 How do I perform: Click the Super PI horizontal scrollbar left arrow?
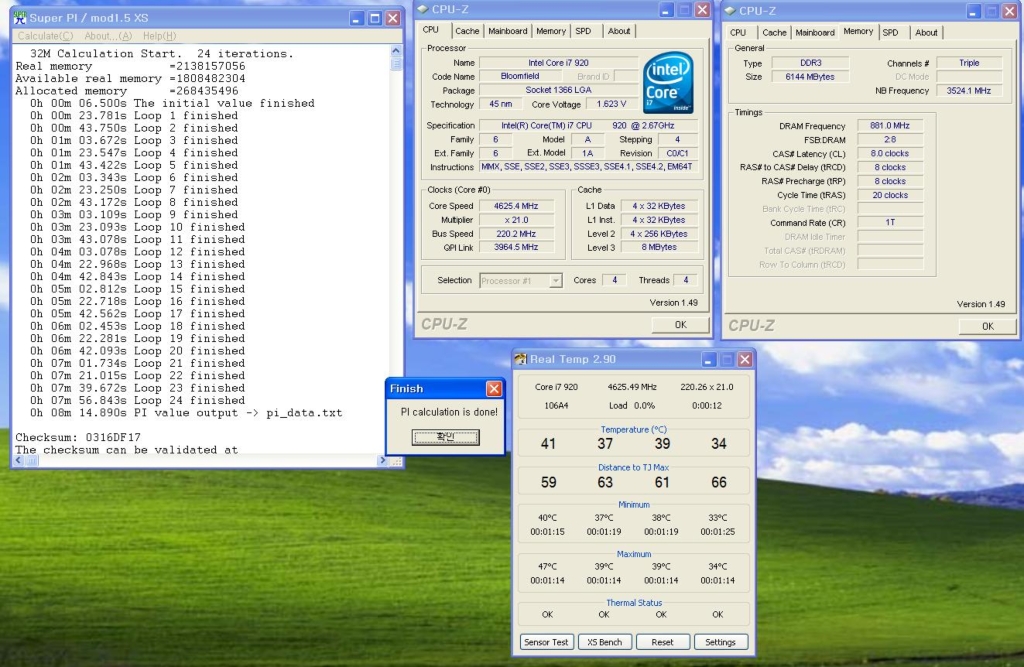[19, 461]
